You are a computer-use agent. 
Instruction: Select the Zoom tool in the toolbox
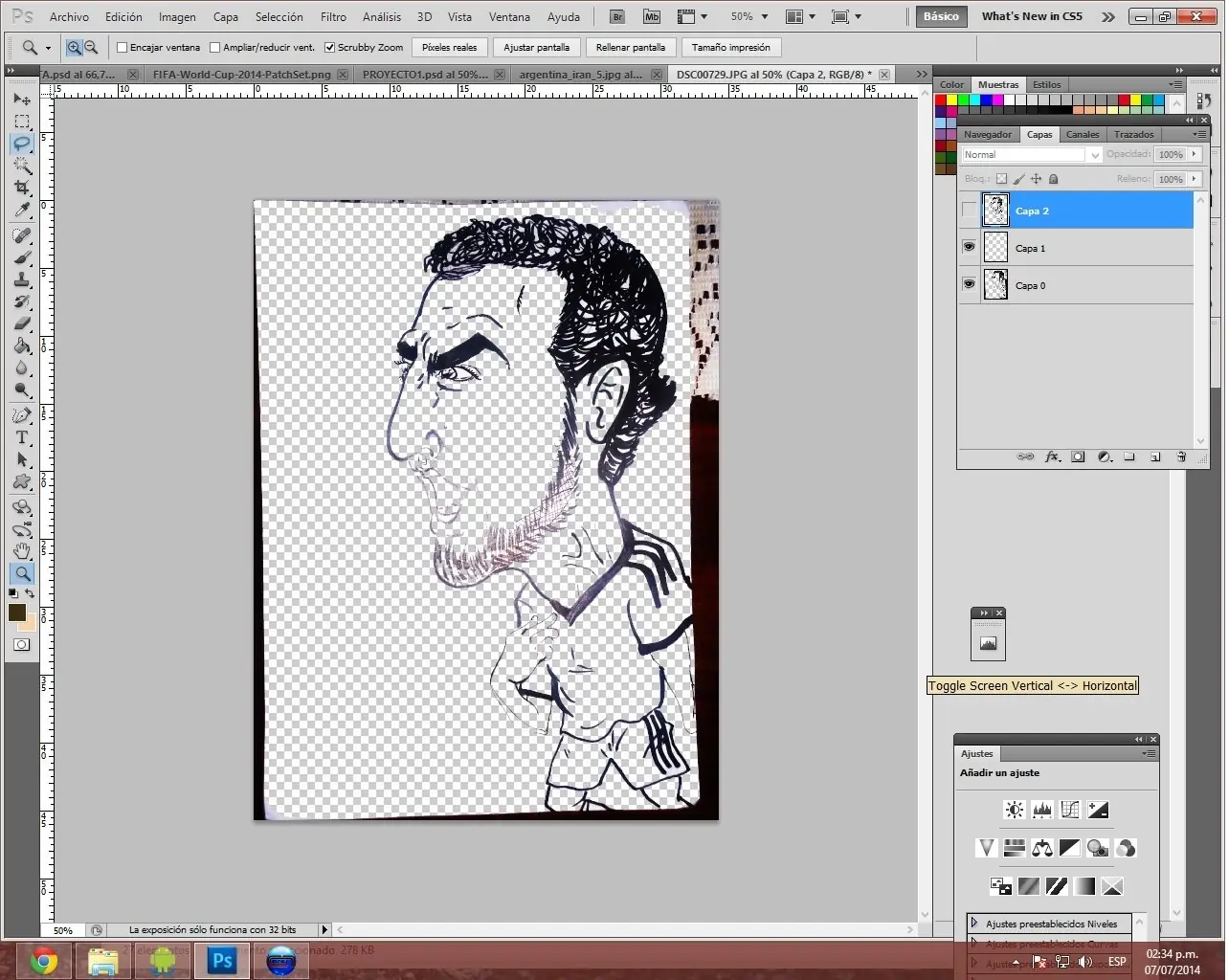(x=22, y=573)
